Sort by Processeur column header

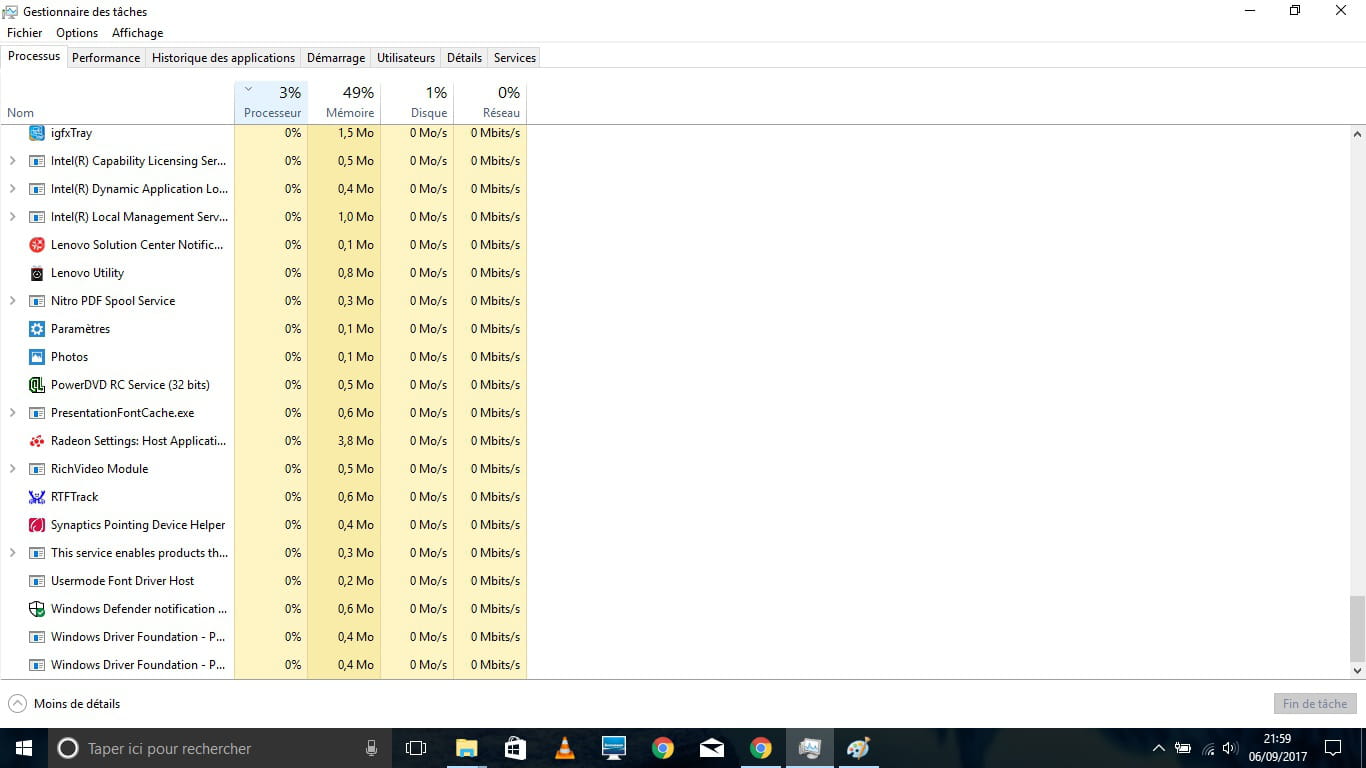(271, 102)
